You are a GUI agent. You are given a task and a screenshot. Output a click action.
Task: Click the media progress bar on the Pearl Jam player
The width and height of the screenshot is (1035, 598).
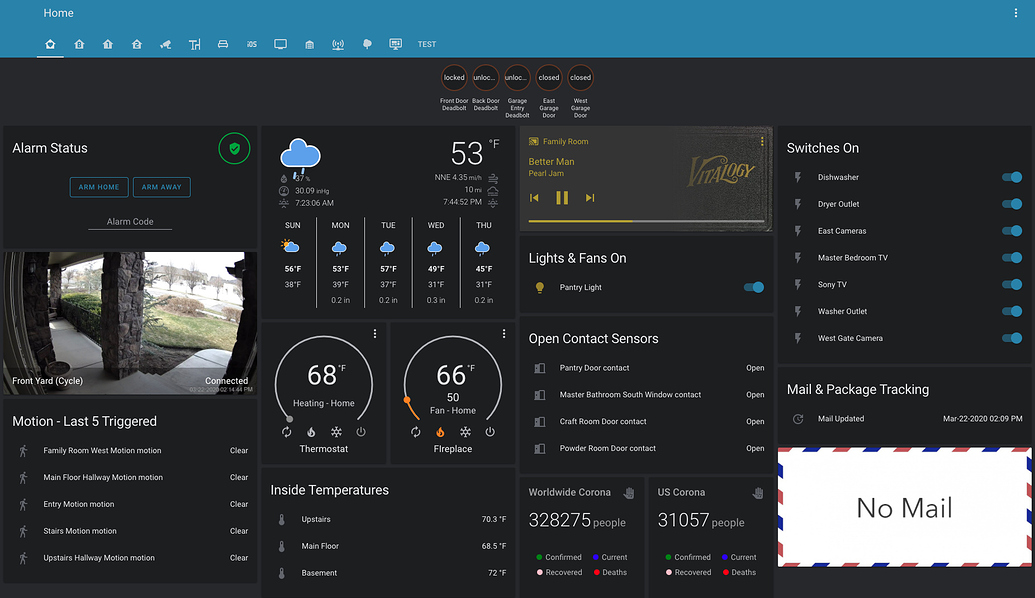pyautogui.click(x=645, y=218)
